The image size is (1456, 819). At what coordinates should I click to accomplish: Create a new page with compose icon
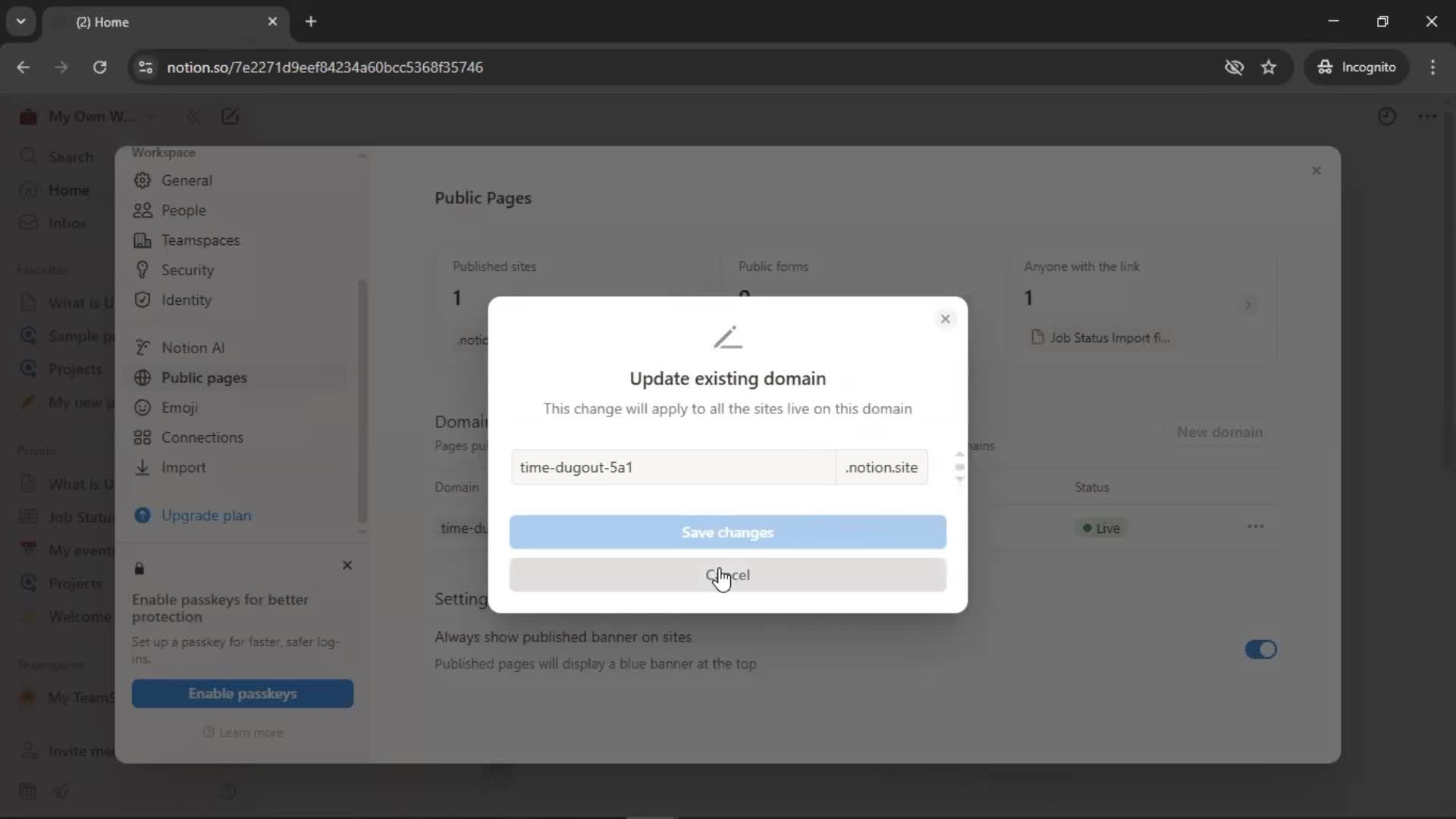coord(230,116)
